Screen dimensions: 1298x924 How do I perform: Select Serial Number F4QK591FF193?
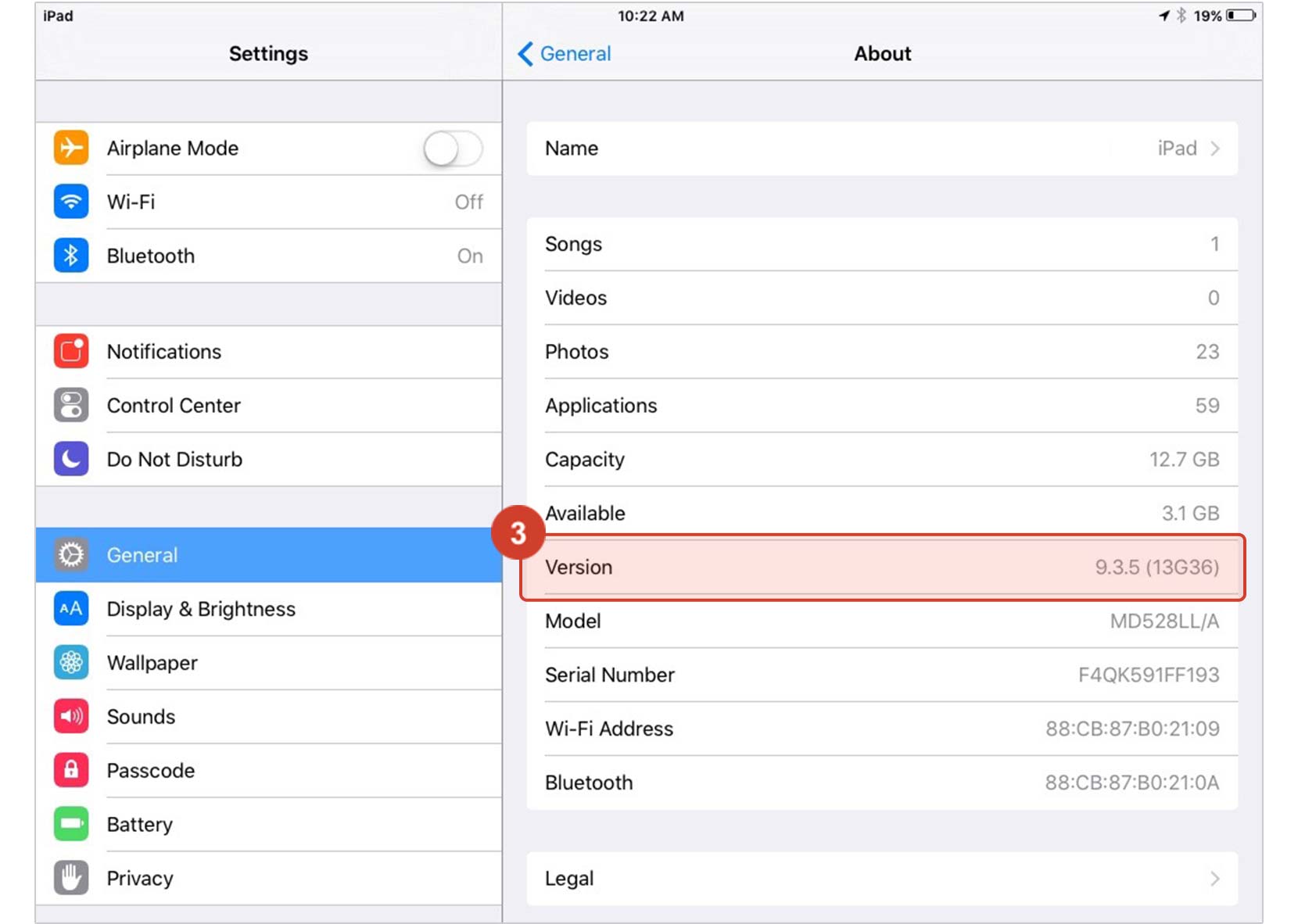pyautogui.click(x=1149, y=675)
